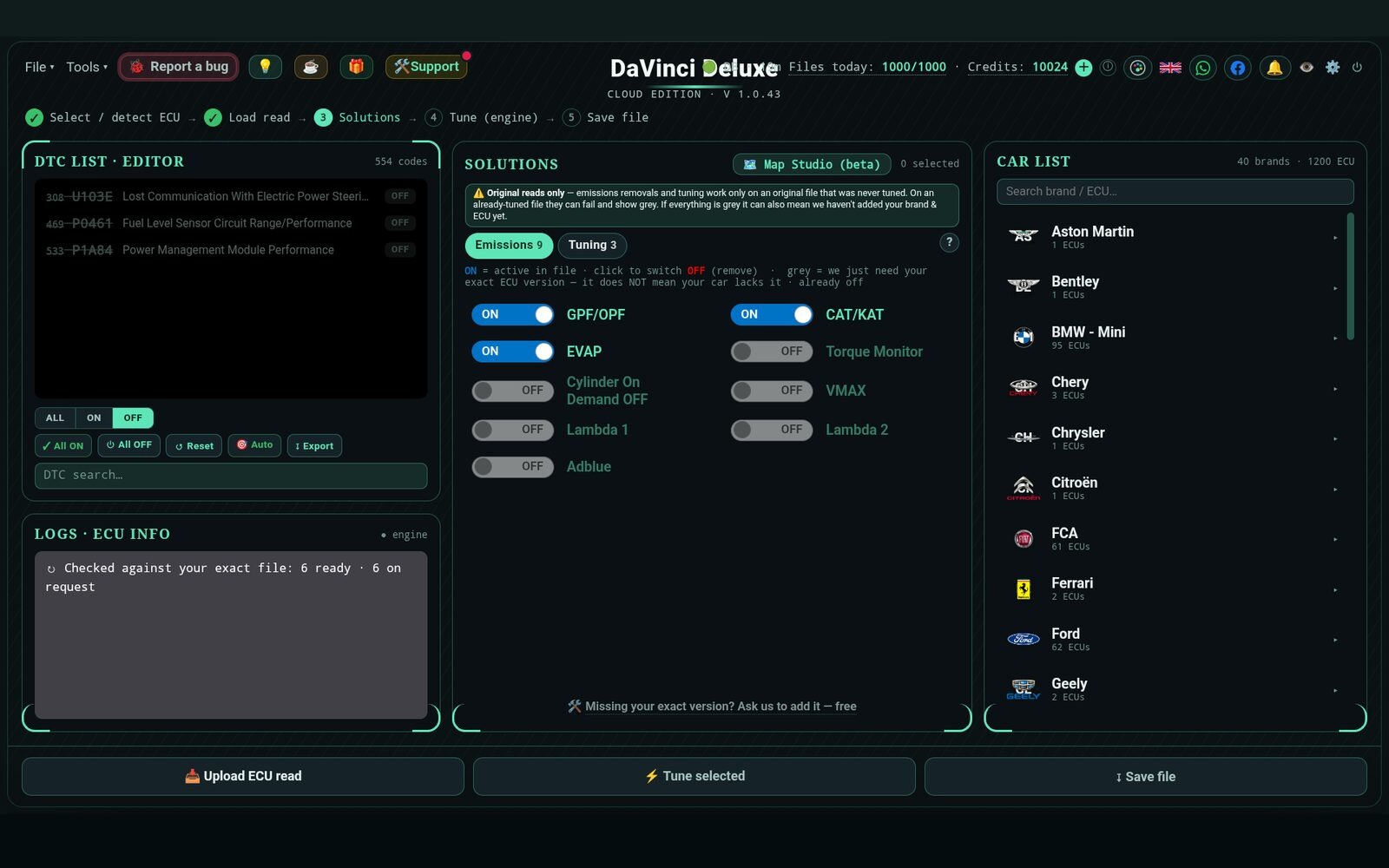Click the Chery brand logo
This screenshot has height=868, width=1389.
1024,387
